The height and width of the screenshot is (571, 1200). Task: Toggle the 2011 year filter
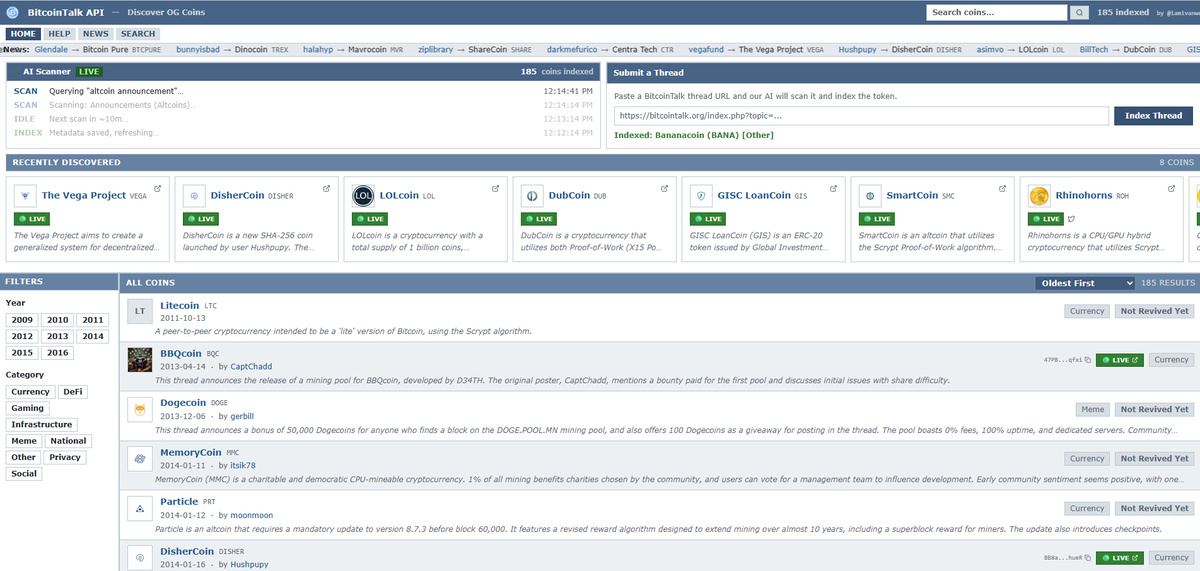[93, 320]
